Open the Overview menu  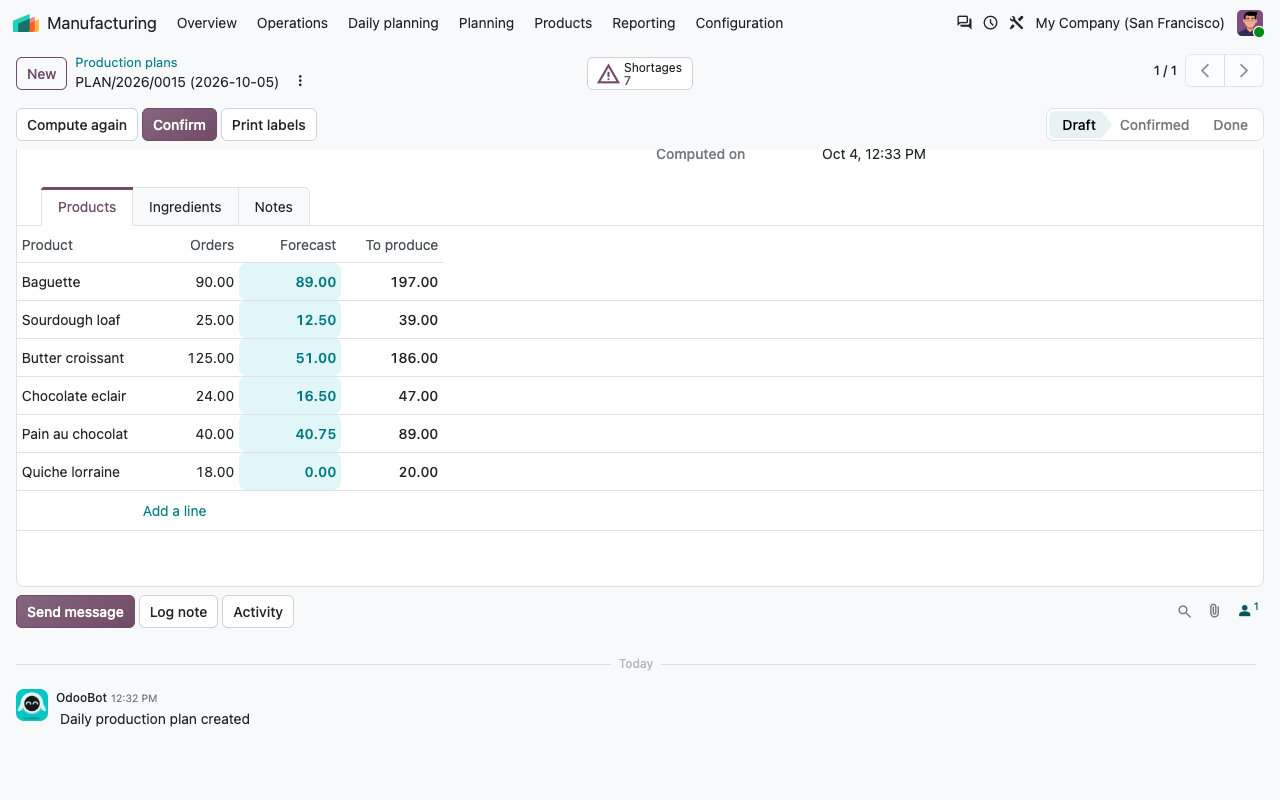[x=207, y=23]
